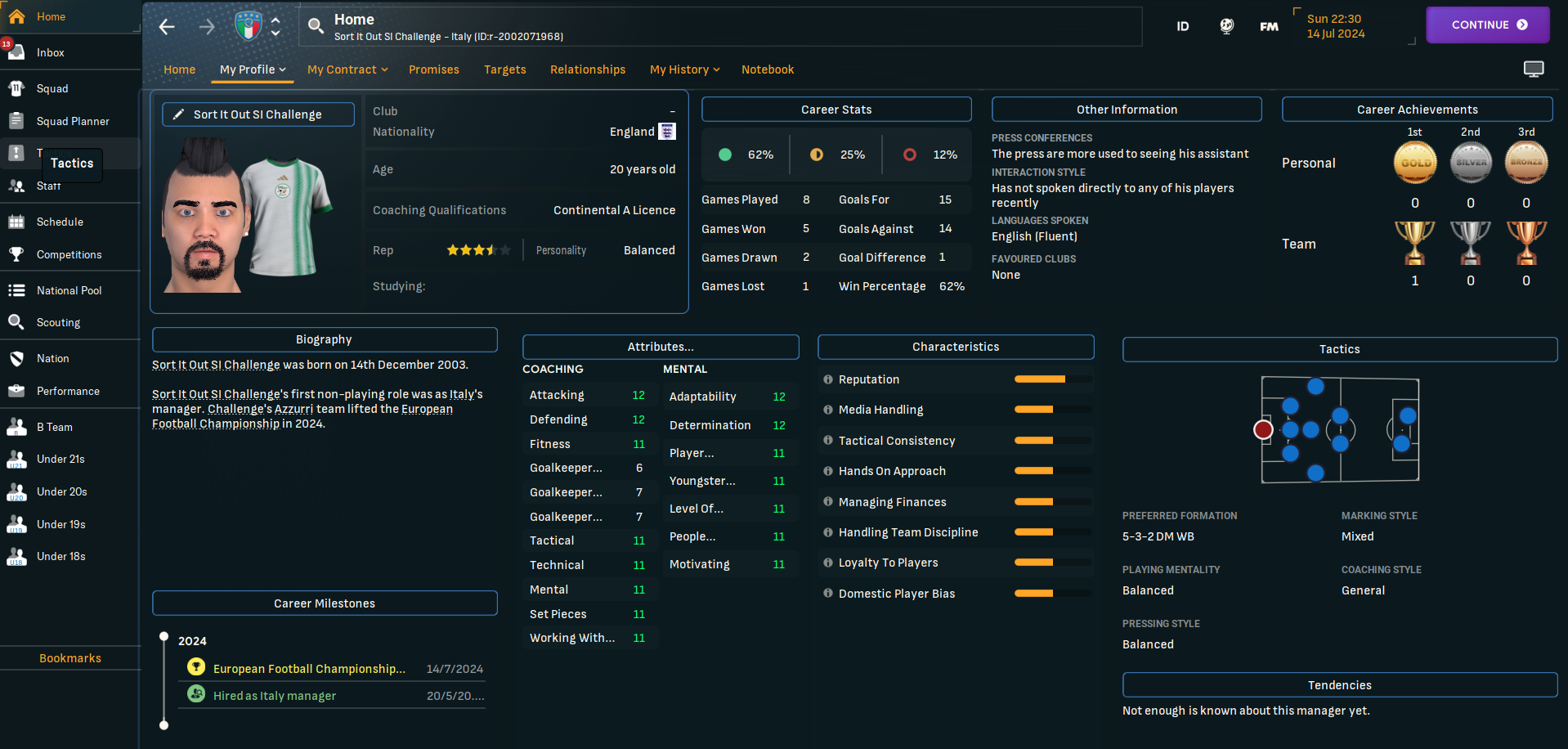This screenshot has height=749, width=1568.
Task: Click the Reputation rating bar
Action: [1053, 379]
